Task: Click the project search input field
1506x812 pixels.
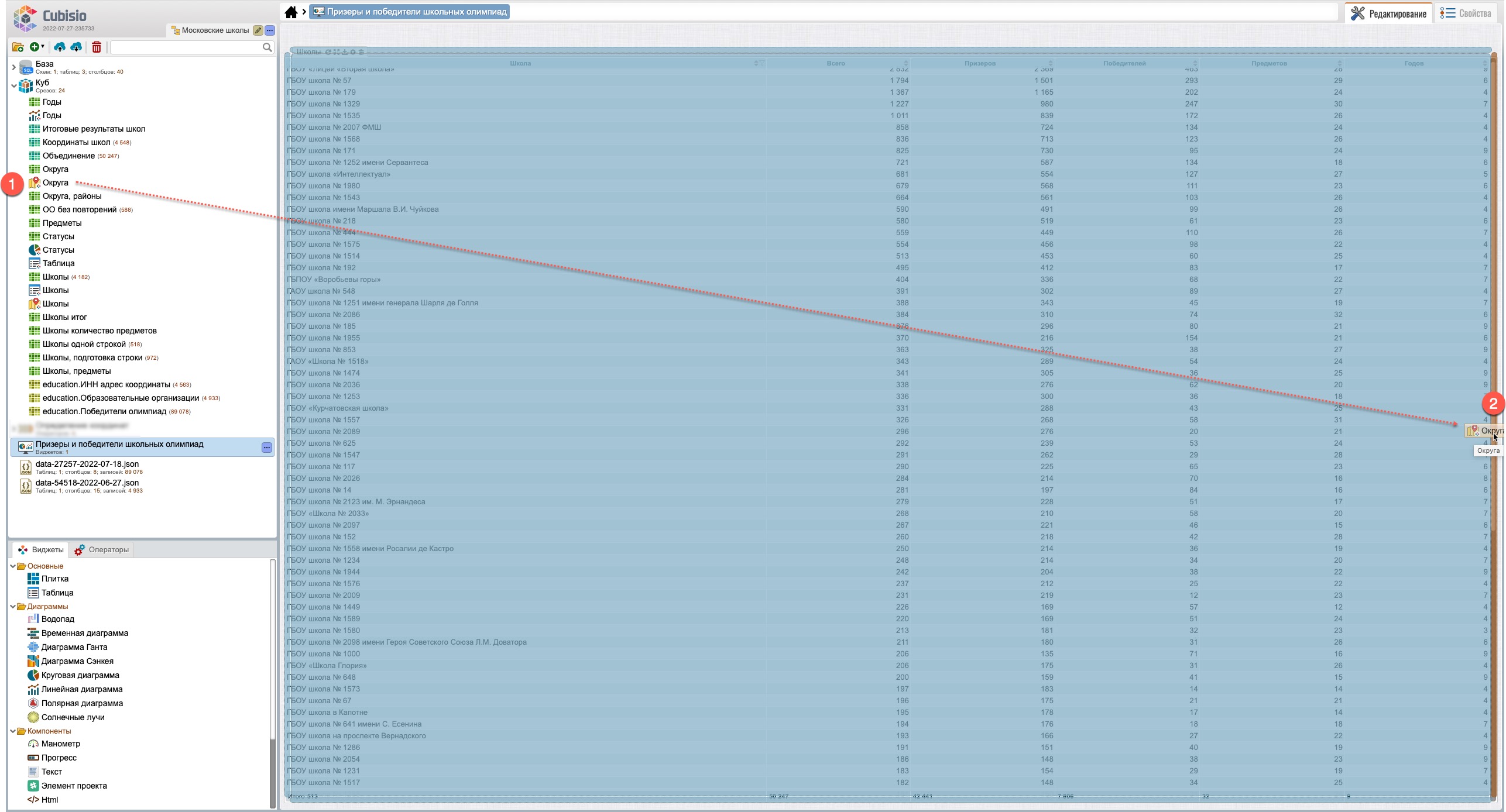Action: (186, 47)
